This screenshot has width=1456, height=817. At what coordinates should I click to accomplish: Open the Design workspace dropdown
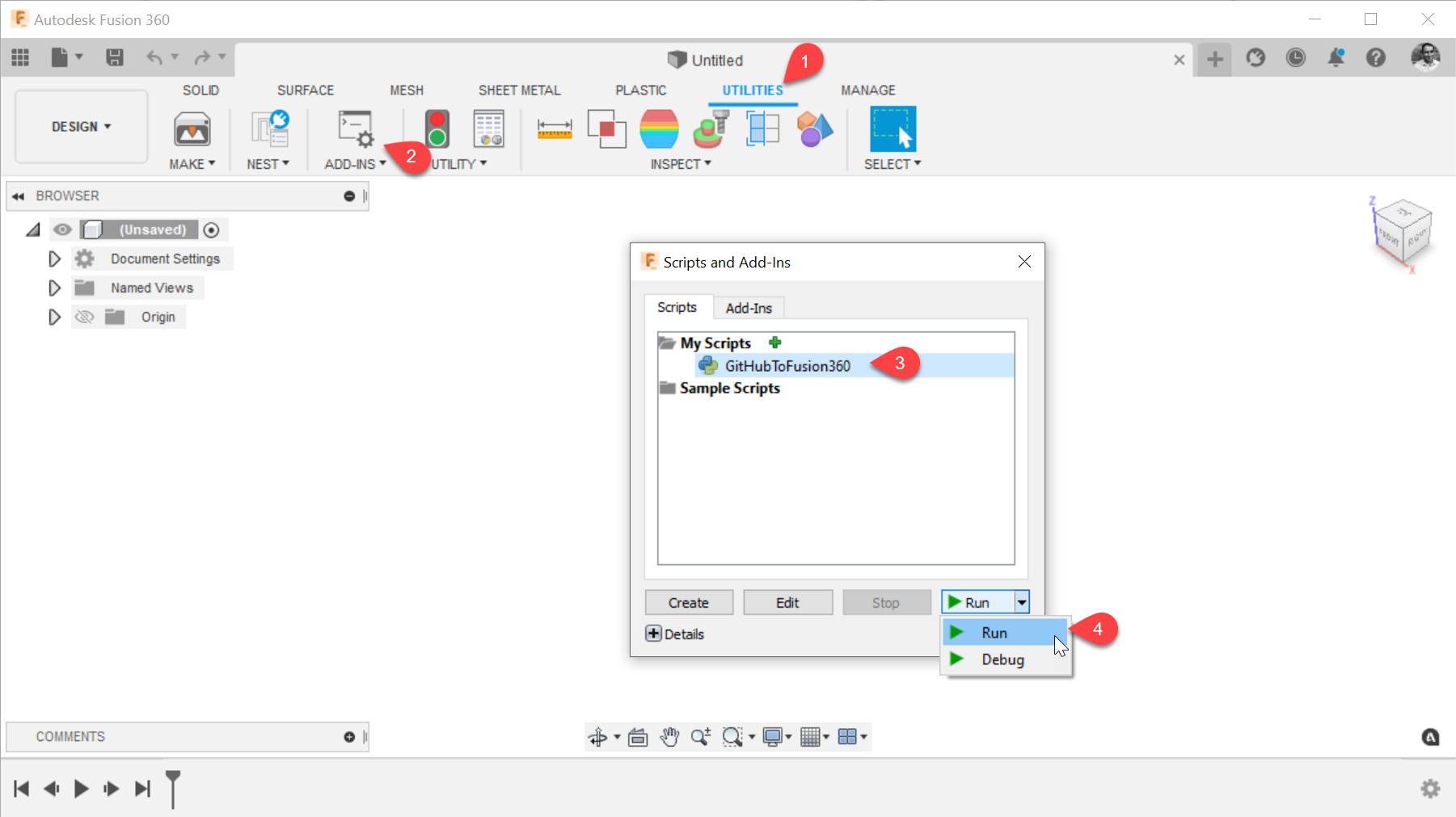(x=82, y=127)
